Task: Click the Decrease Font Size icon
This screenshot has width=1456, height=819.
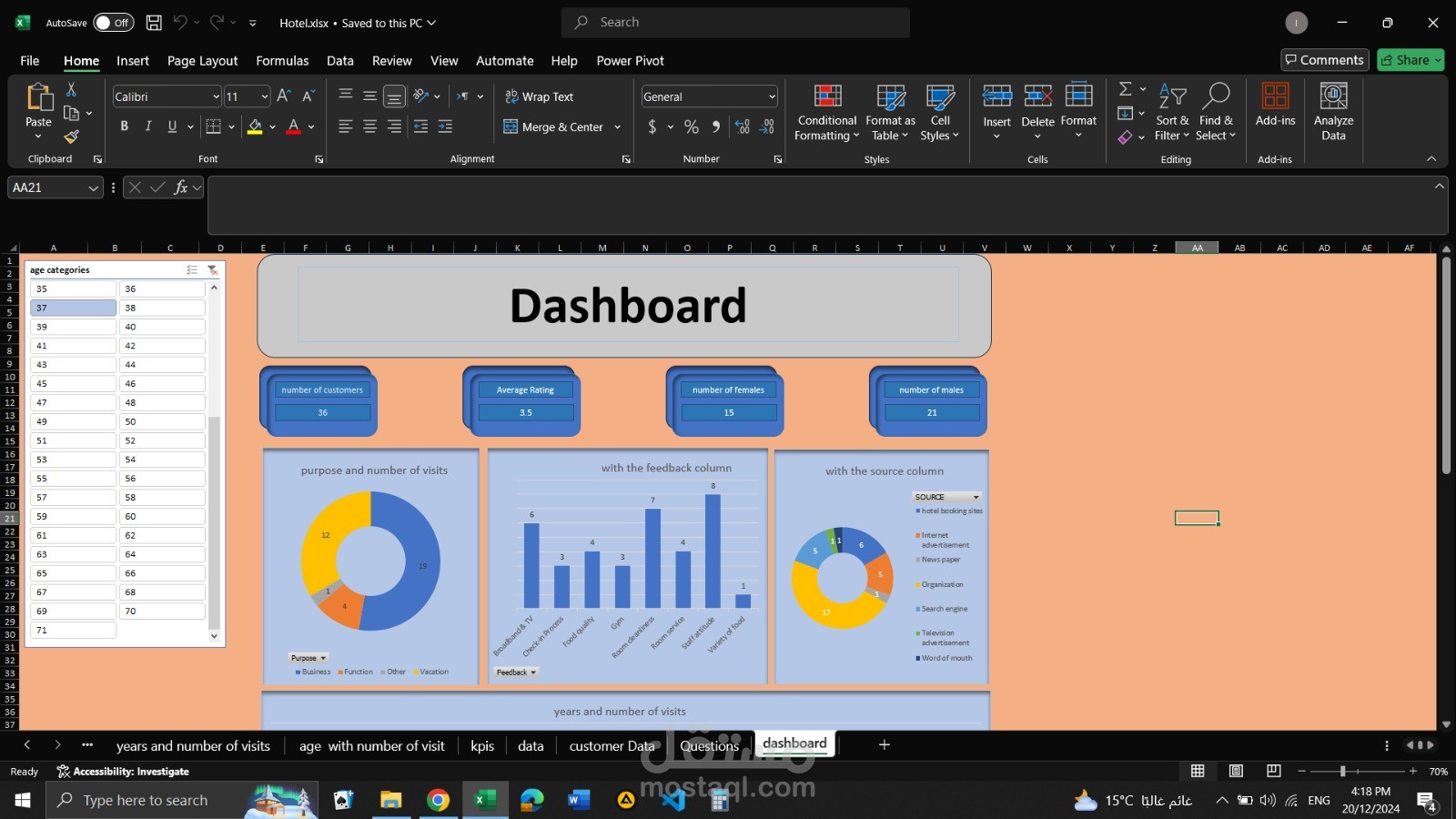Action: pos(308,96)
